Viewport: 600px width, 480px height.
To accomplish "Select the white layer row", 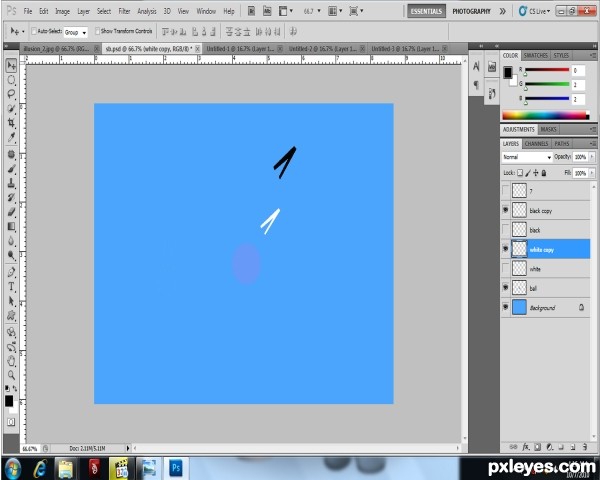I will (546, 269).
